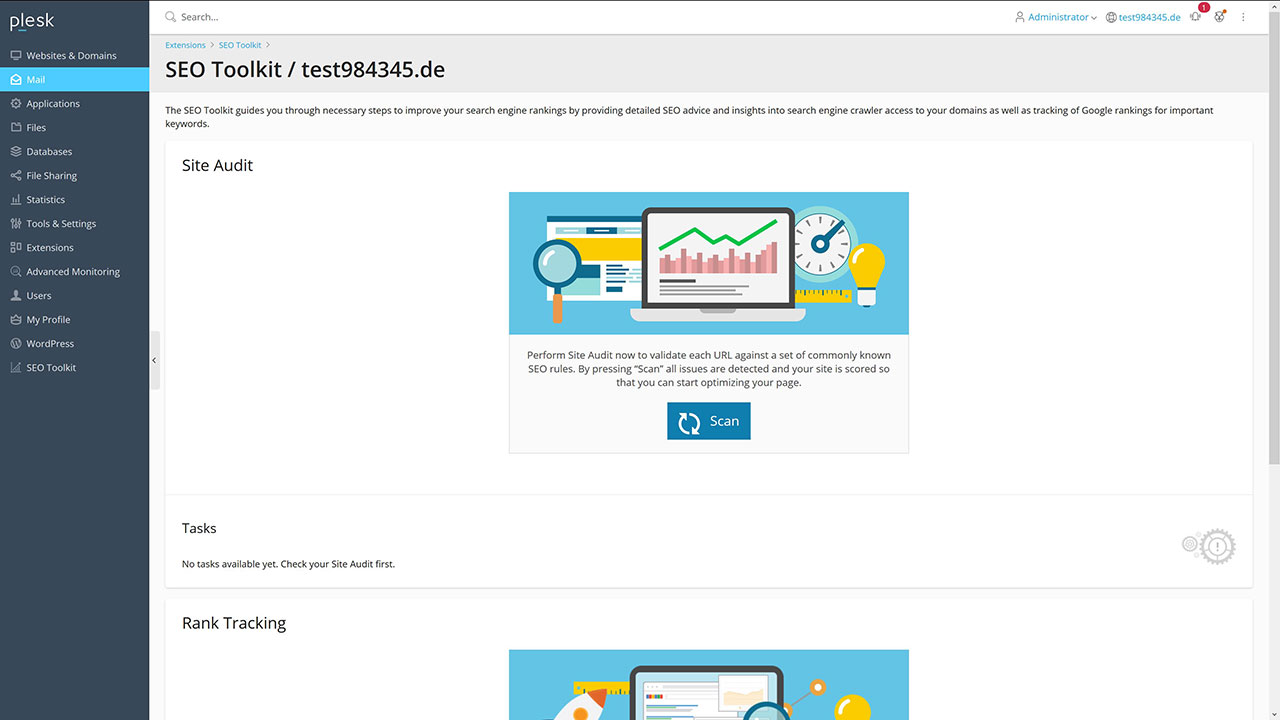This screenshot has width=1280, height=720.
Task: Click the Site Audit heading
Action: point(217,165)
